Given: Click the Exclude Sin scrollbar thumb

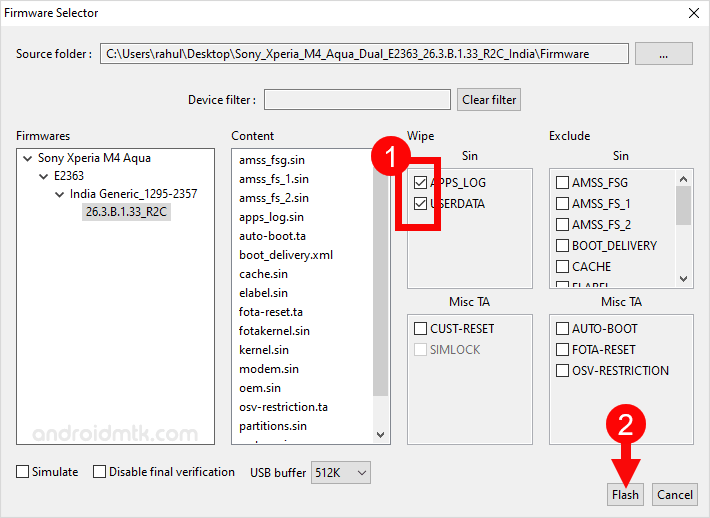Looking at the screenshot, I should [x=684, y=206].
